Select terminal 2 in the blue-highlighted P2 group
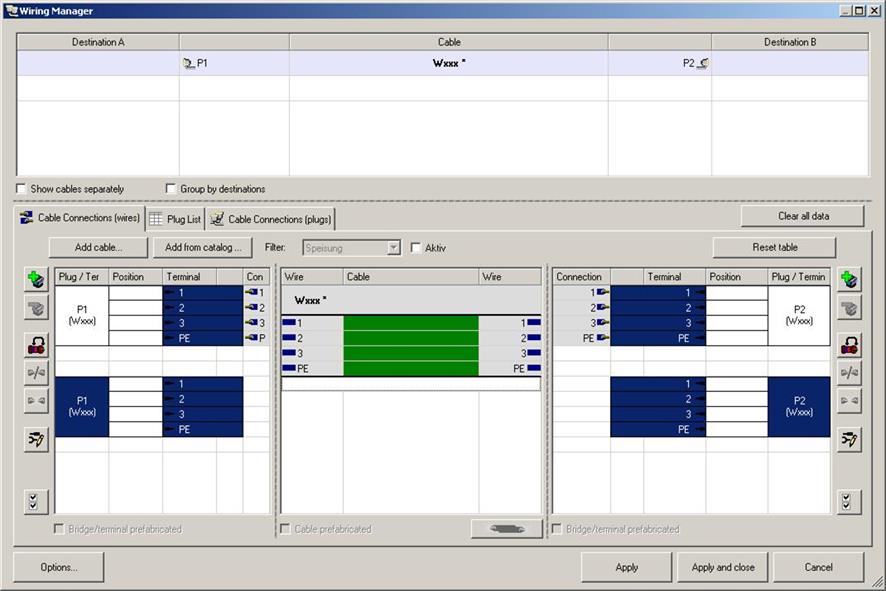Image resolution: width=886 pixels, height=591 pixels. (x=658, y=399)
